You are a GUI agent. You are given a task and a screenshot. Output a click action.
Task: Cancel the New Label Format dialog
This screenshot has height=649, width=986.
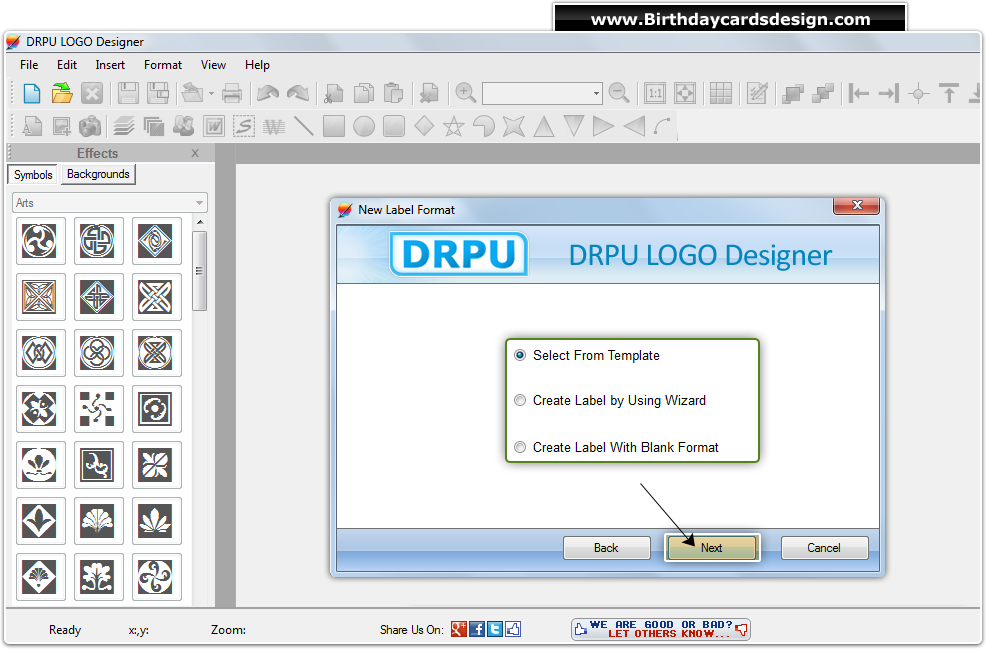pyautogui.click(x=824, y=548)
